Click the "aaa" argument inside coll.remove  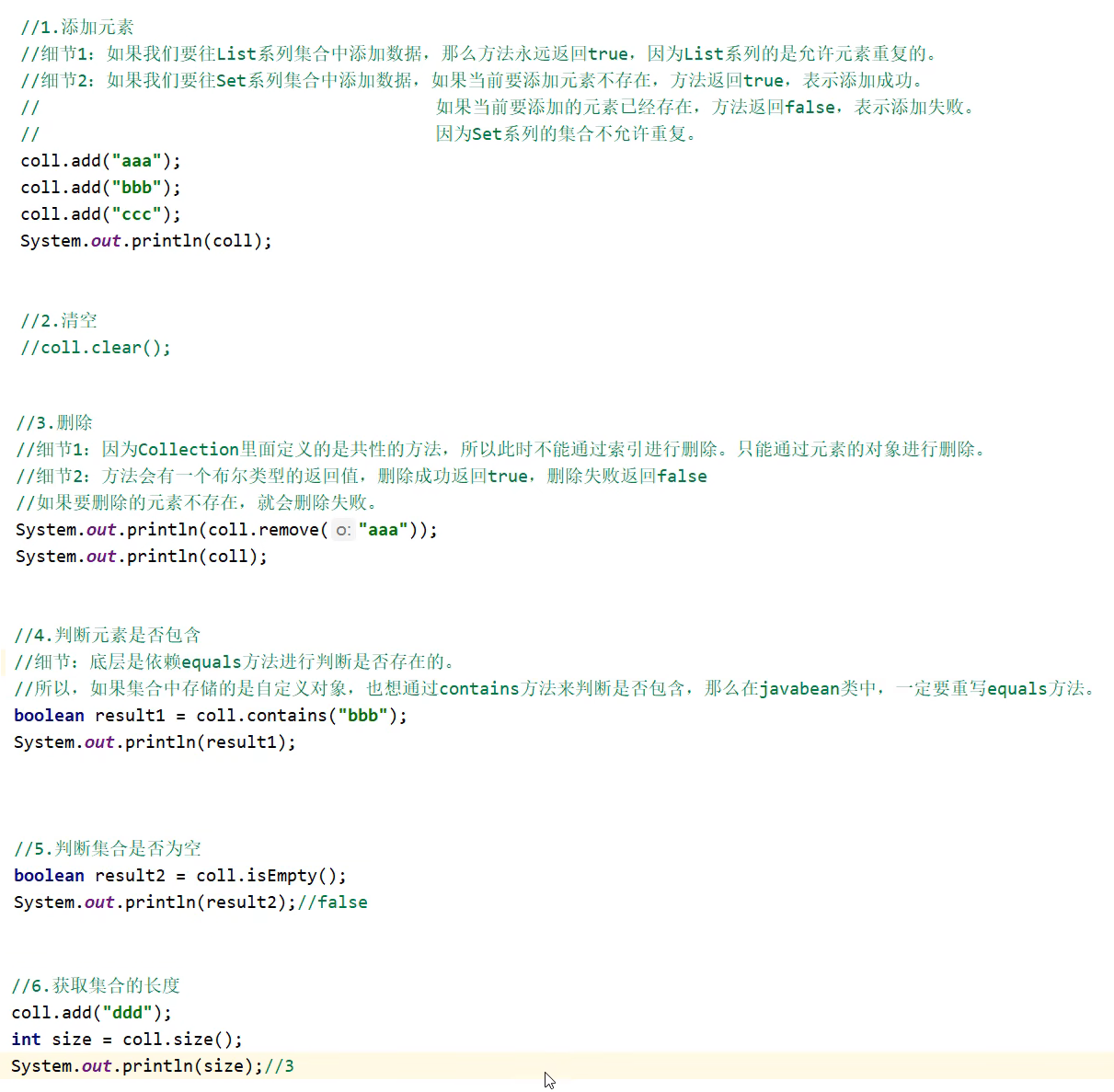click(x=382, y=530)
